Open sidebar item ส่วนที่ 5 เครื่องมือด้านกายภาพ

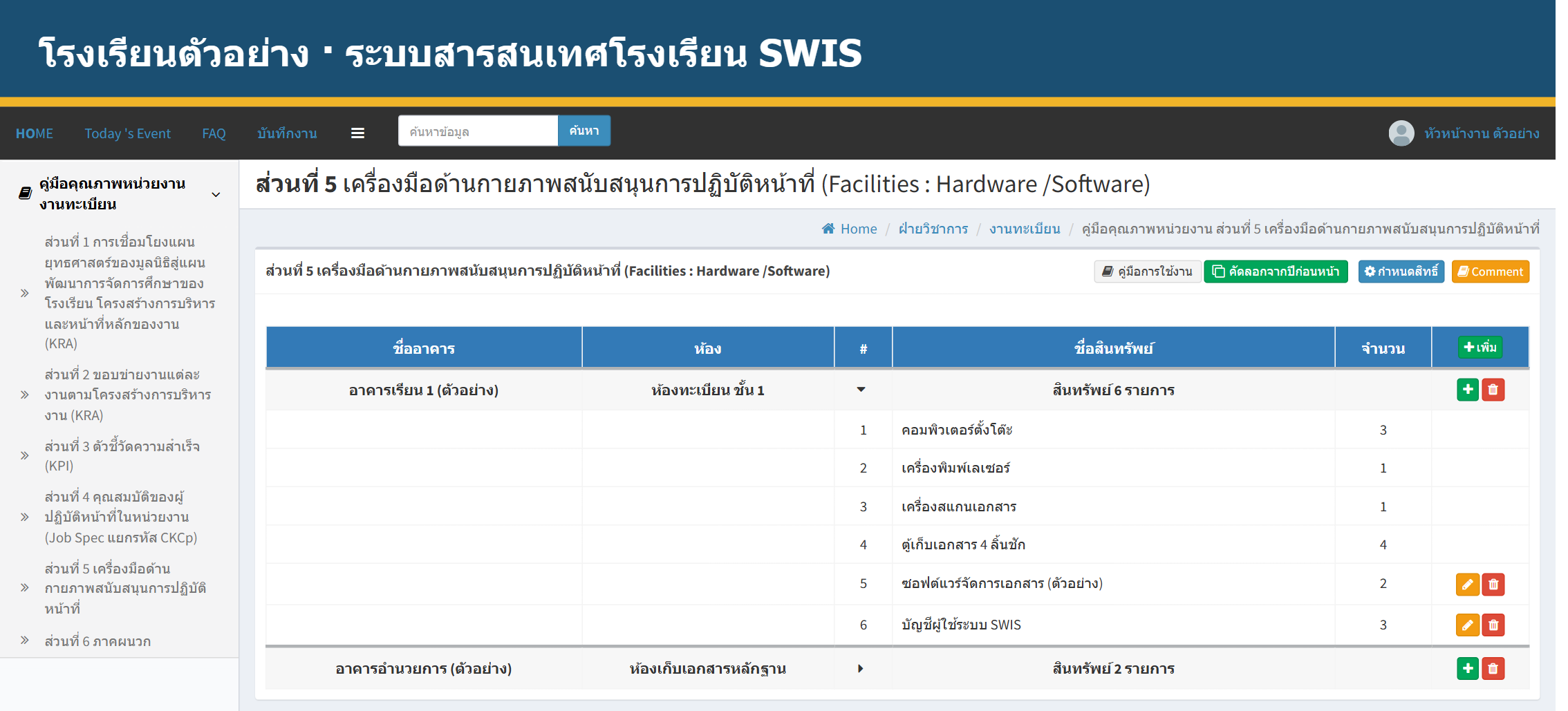pos(125,588)
